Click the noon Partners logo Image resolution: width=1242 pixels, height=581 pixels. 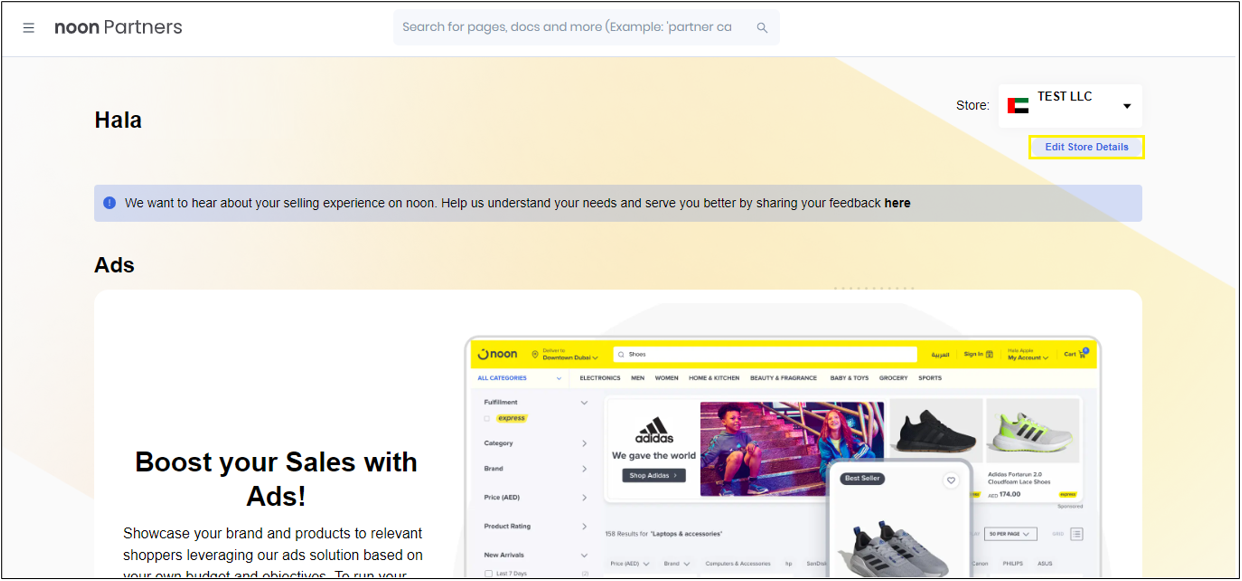(x=118, y=27)
